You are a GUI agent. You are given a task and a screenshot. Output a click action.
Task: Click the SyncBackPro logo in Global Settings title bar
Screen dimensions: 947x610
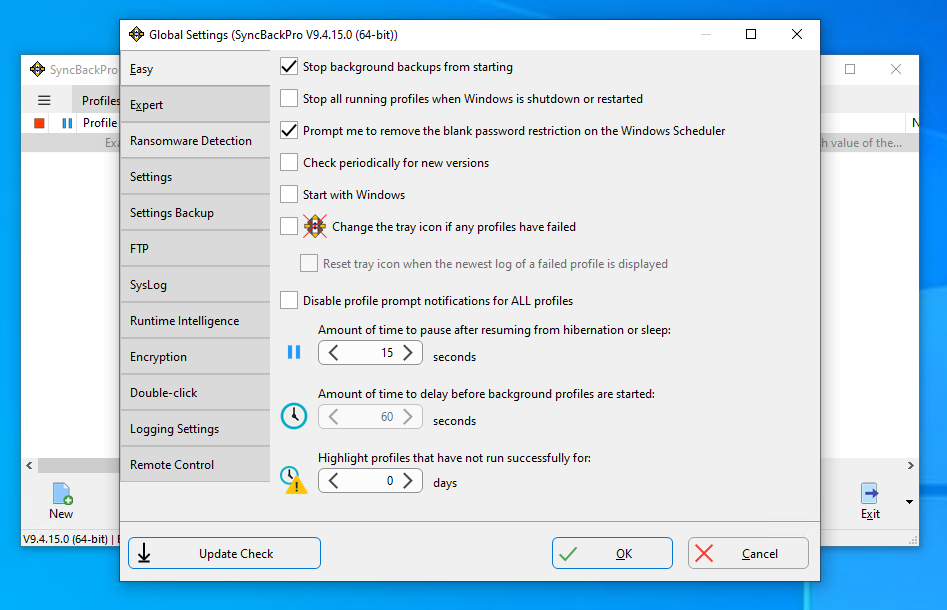click(x=136, y=34)
